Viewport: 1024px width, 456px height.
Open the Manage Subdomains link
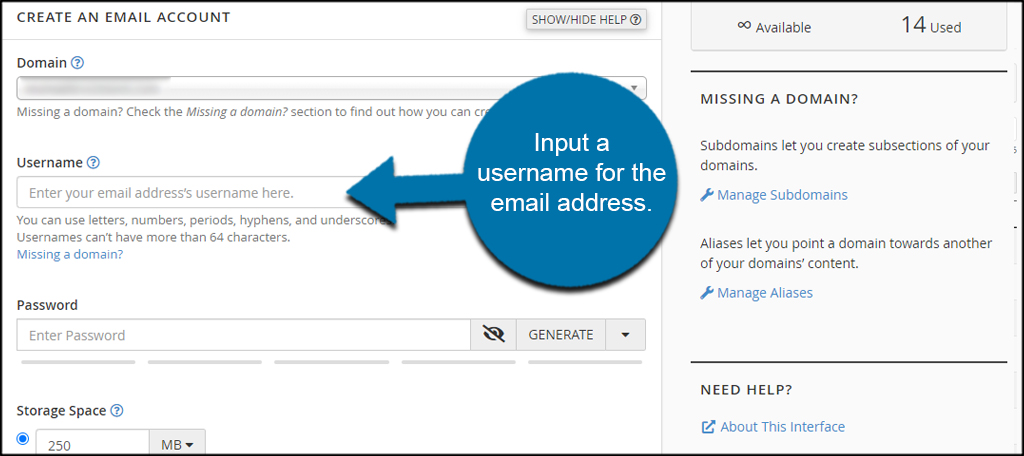(x=774, y=195)
